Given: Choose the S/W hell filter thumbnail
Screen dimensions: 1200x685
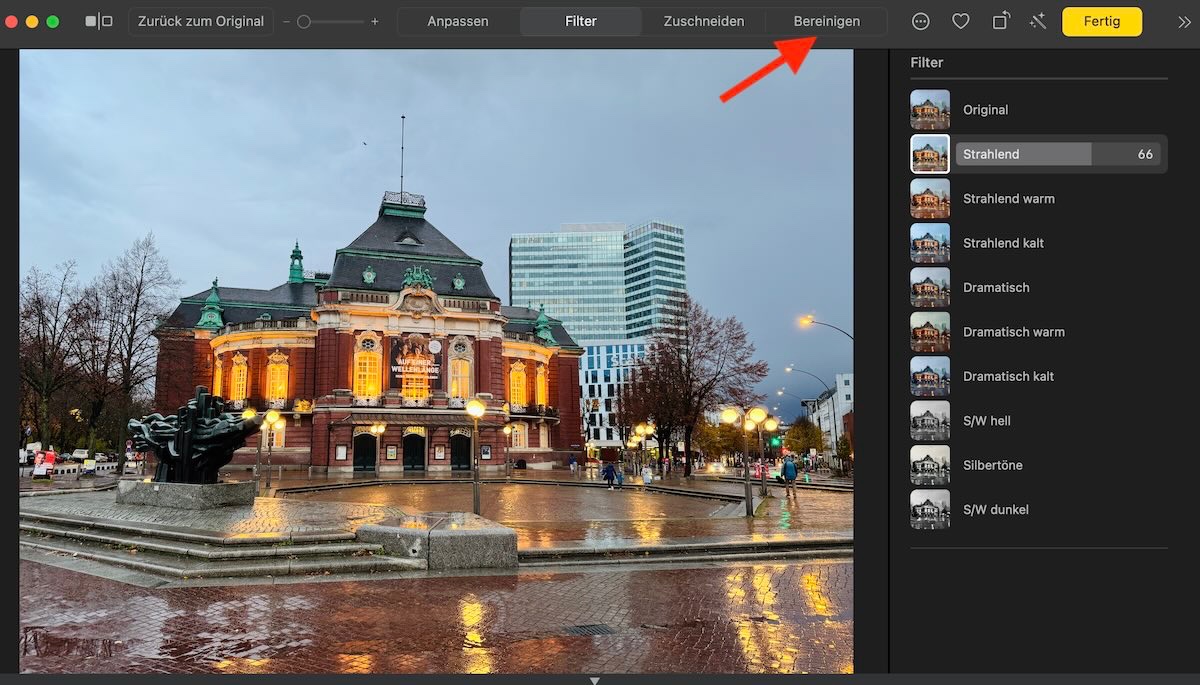Looking at the screenshot, I should point(930,421).
